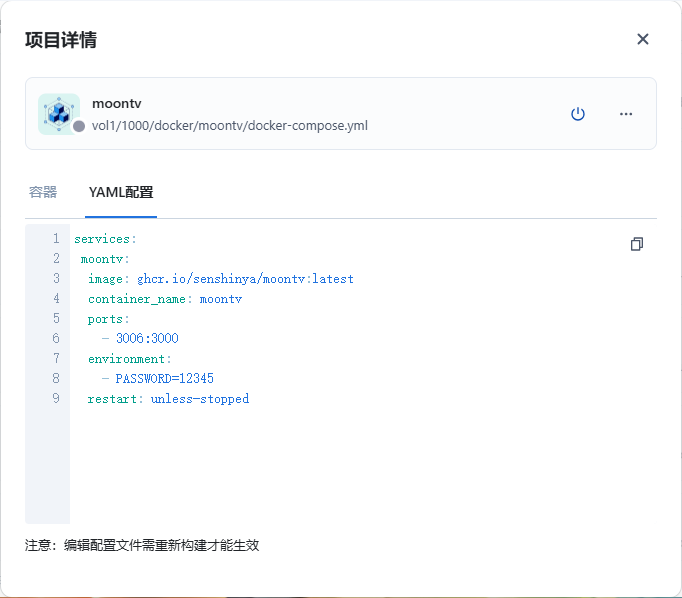Click the 注意 note about rebuilding

click(x=142, y=545)
